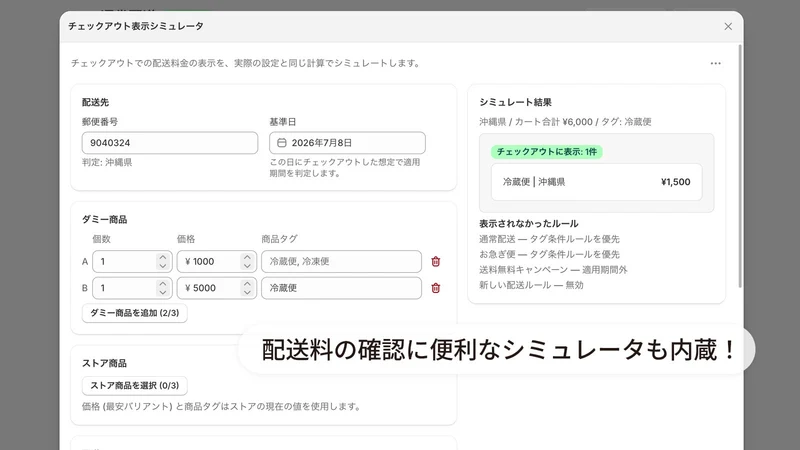The image size is (800, 450).
Task: Click the quantity field for dummy product A
Action: (132, 262)
